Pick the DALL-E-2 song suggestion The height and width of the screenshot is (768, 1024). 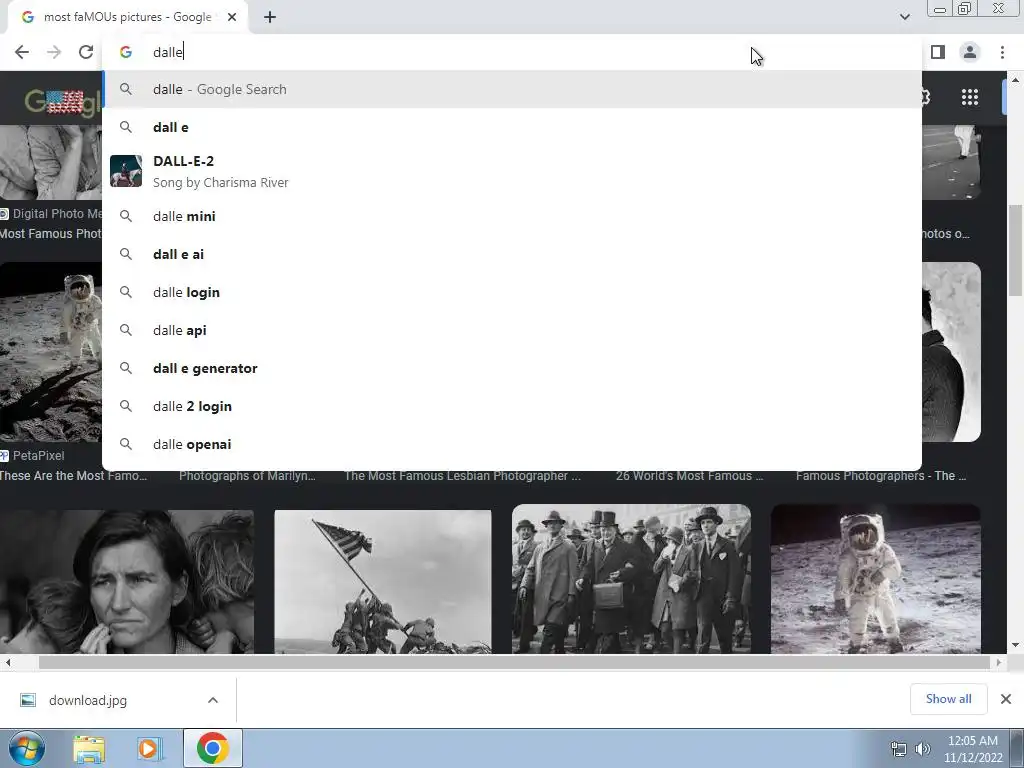512,171
